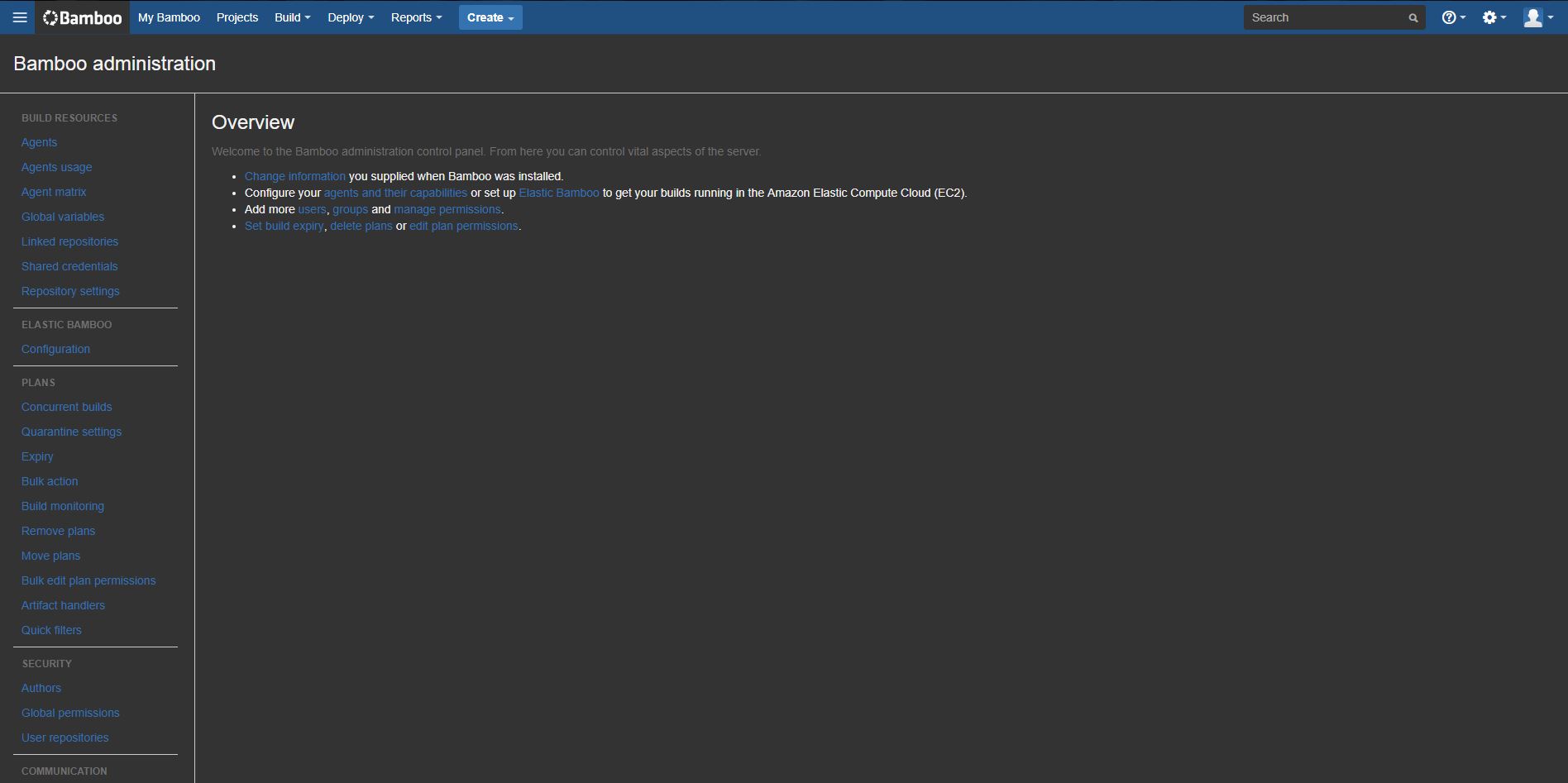Open User repositories page
This screenshot has height=783, width=1568.
point(65,738)
